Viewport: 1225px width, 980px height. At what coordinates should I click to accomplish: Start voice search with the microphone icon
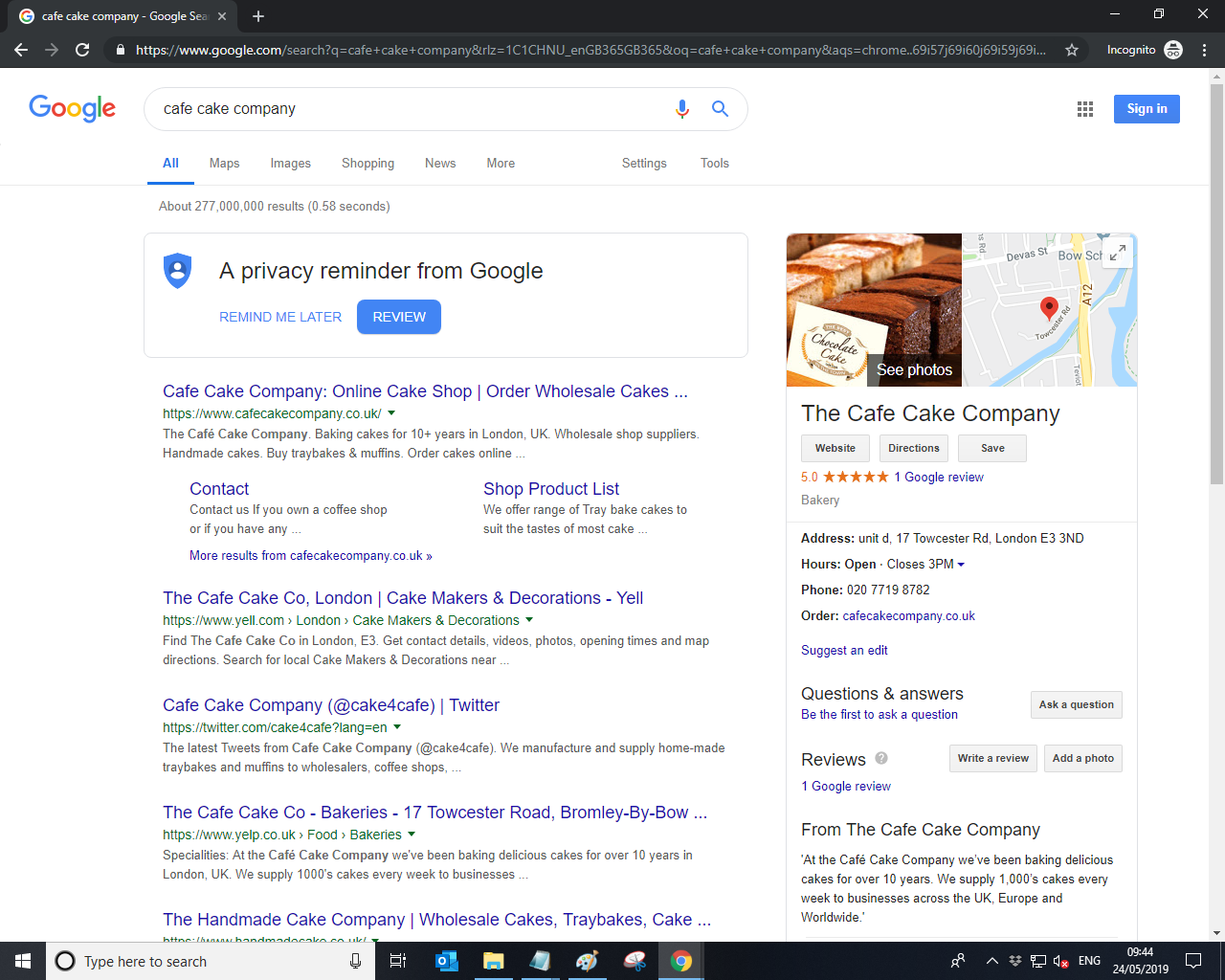[682, 109]
